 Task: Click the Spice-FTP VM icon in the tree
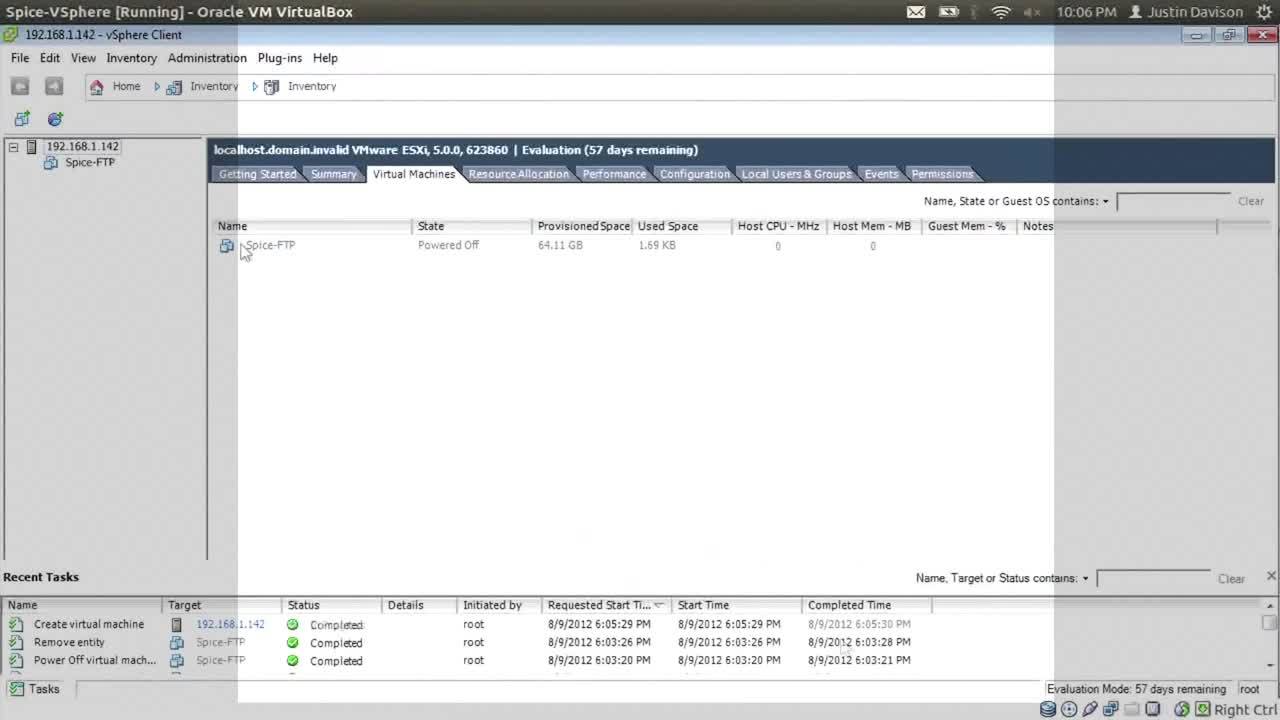[51, 162]
